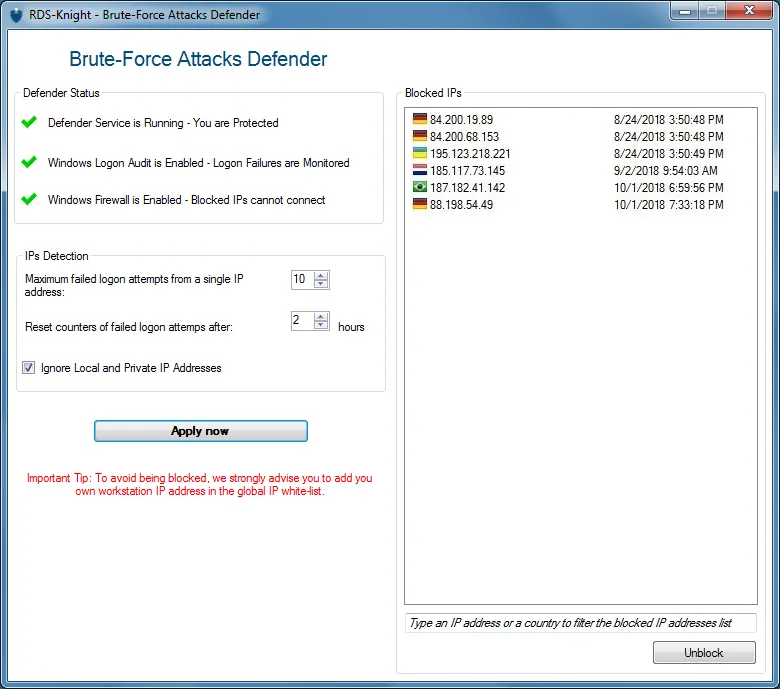Select blocked IP 195.123.218.221
The height and width of the screenshot is (689, 780).
470,153
